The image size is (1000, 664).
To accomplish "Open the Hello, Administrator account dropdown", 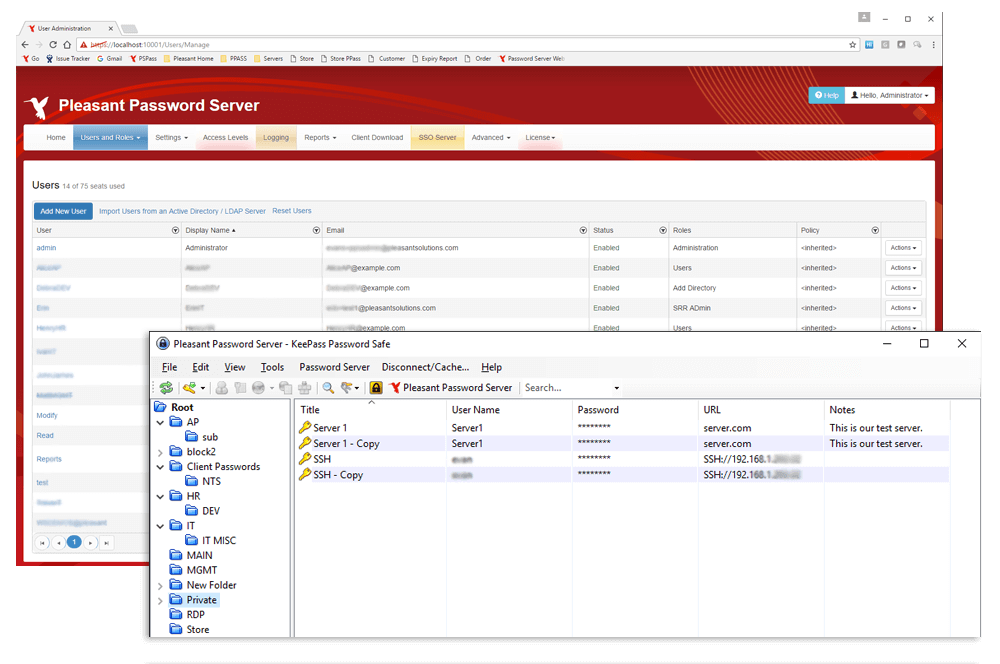I will click(x=889, y=96).
